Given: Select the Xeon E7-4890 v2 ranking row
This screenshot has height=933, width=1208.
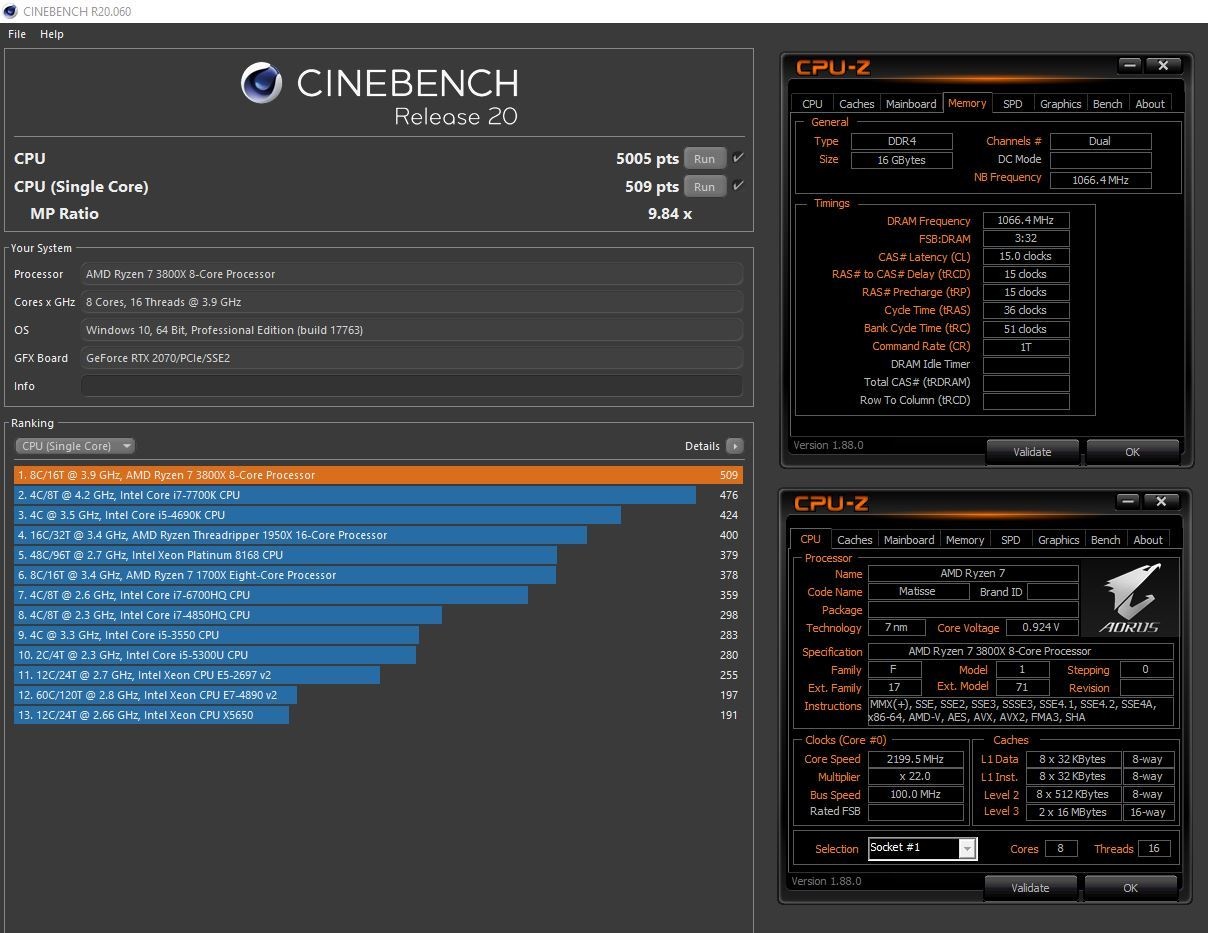Looking at the screenshot, I should [378, 695].
